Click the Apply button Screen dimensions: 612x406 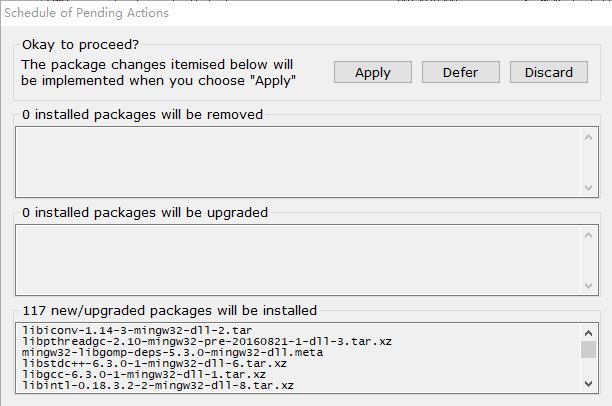(372, 72)
